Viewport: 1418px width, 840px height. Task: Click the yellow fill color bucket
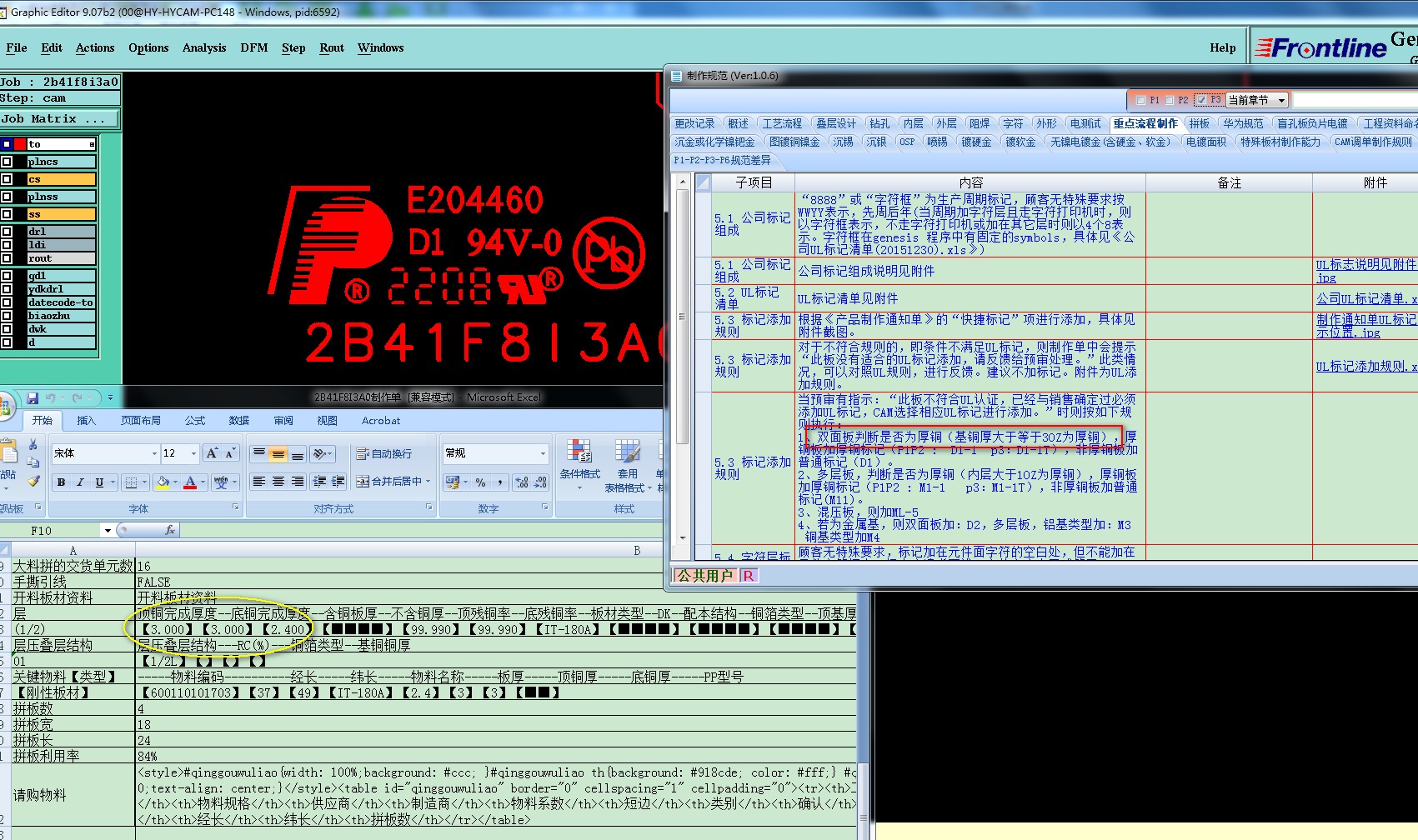coord(163,482)
